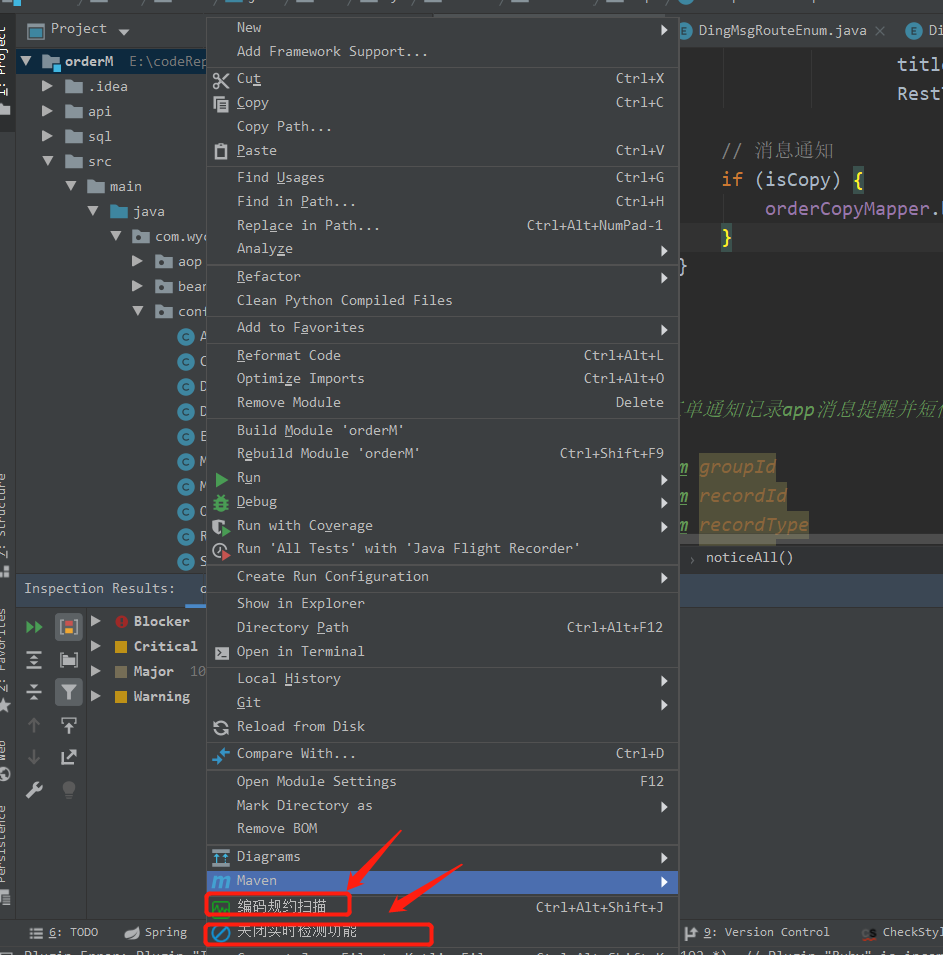This screenshot has width=943, height=955.
Task: Open inspection settings with the wrench icon
Action: [33, 790]
